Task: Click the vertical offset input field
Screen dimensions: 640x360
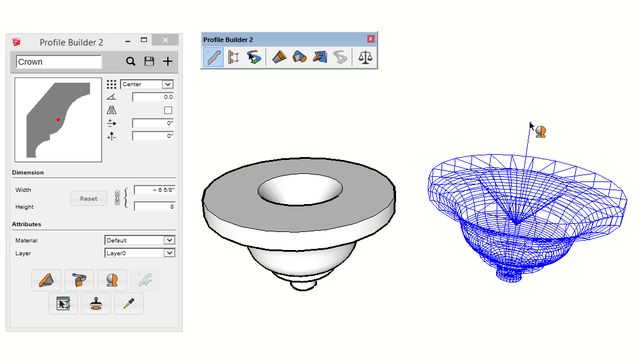Action: tap(153, 136)
